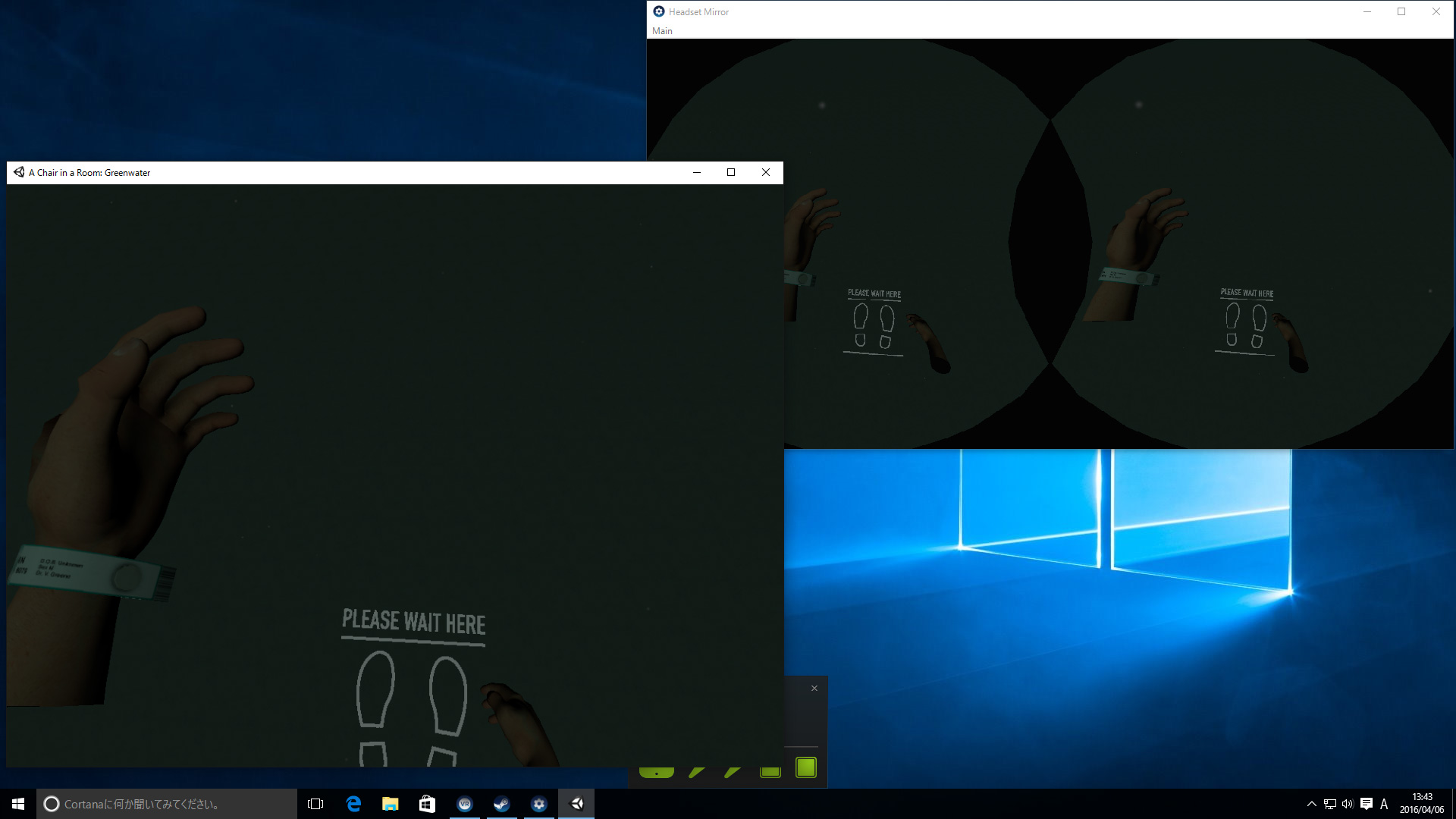Close the SteamVR status panel

click(814, 689)
